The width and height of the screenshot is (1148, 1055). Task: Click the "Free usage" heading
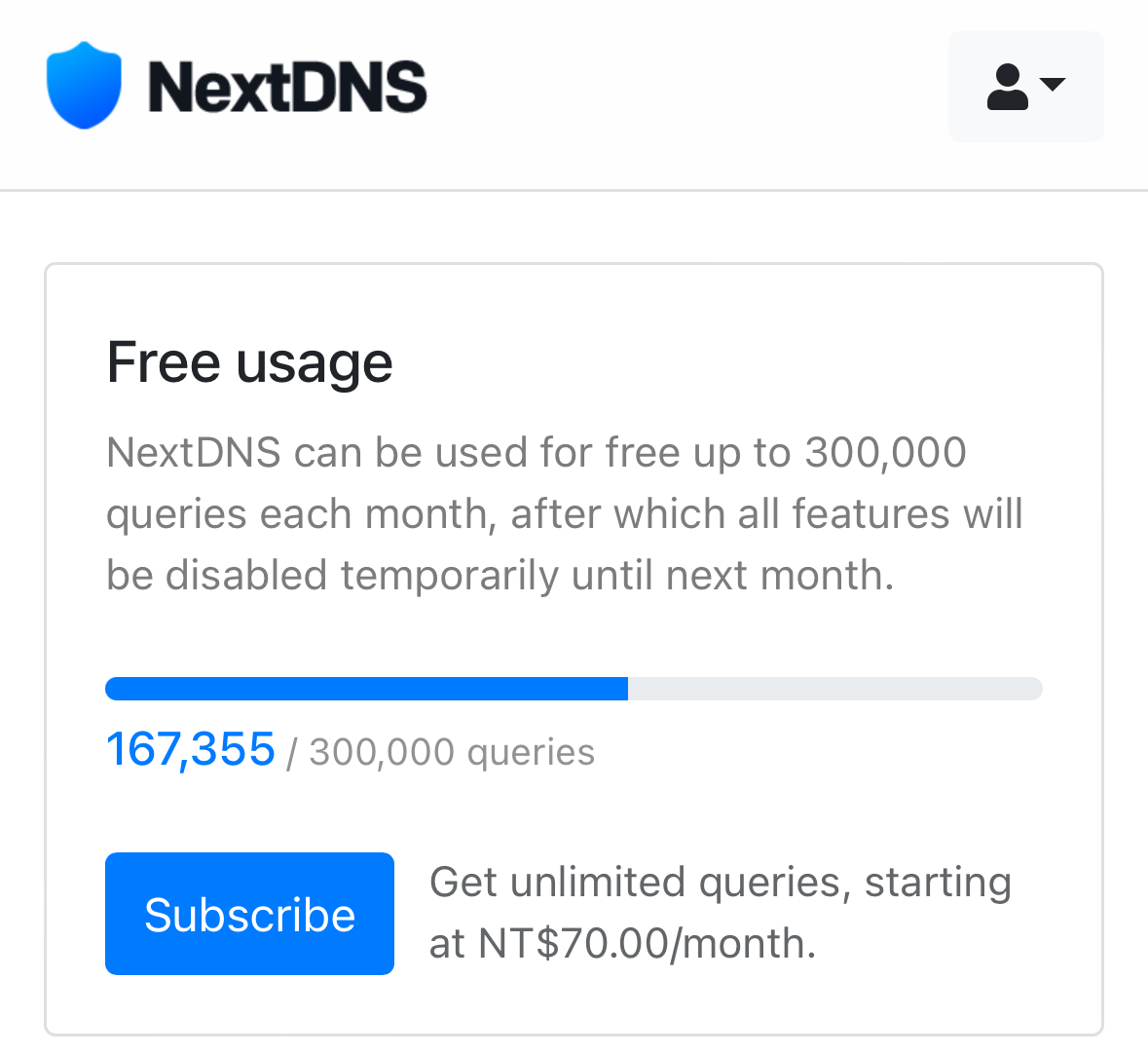pos(249,362)
